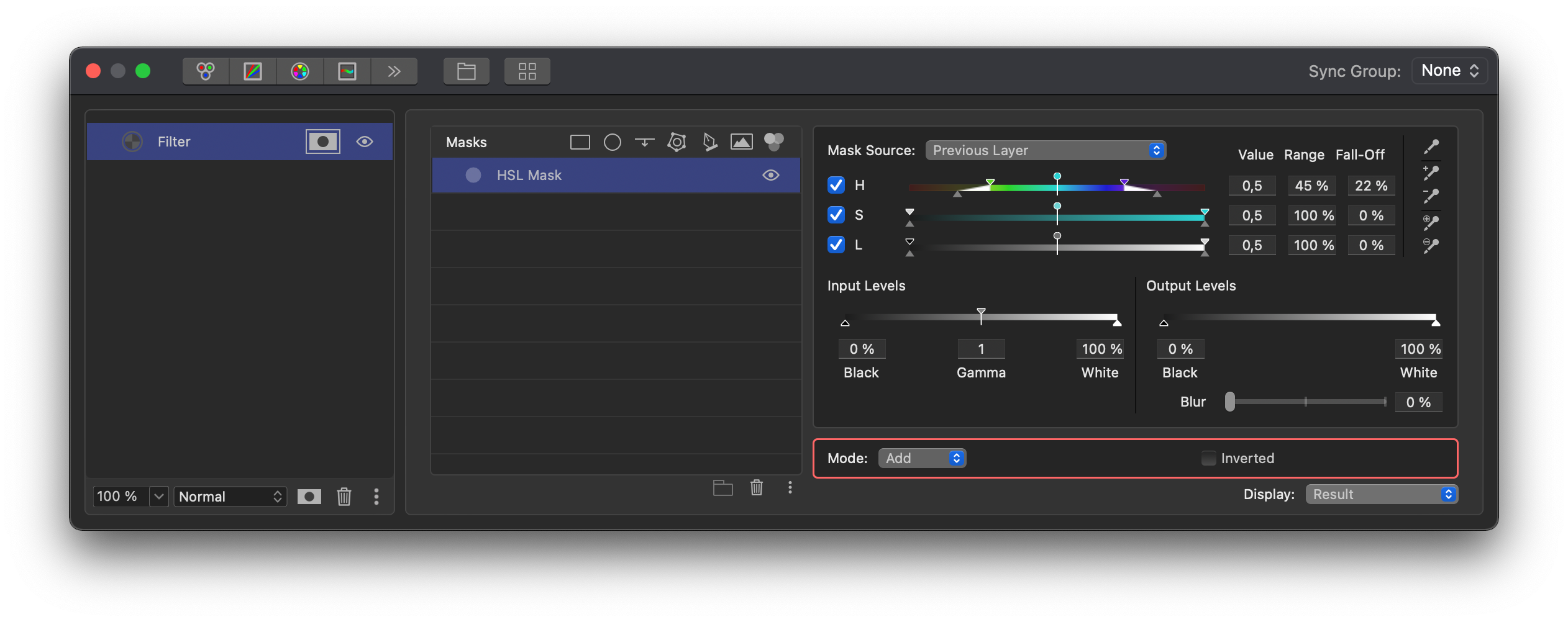This screenshot has width=1568, height=622.
Task: Add a linear gradient mask
Action: pyautogui.click(x=645, y=142)
